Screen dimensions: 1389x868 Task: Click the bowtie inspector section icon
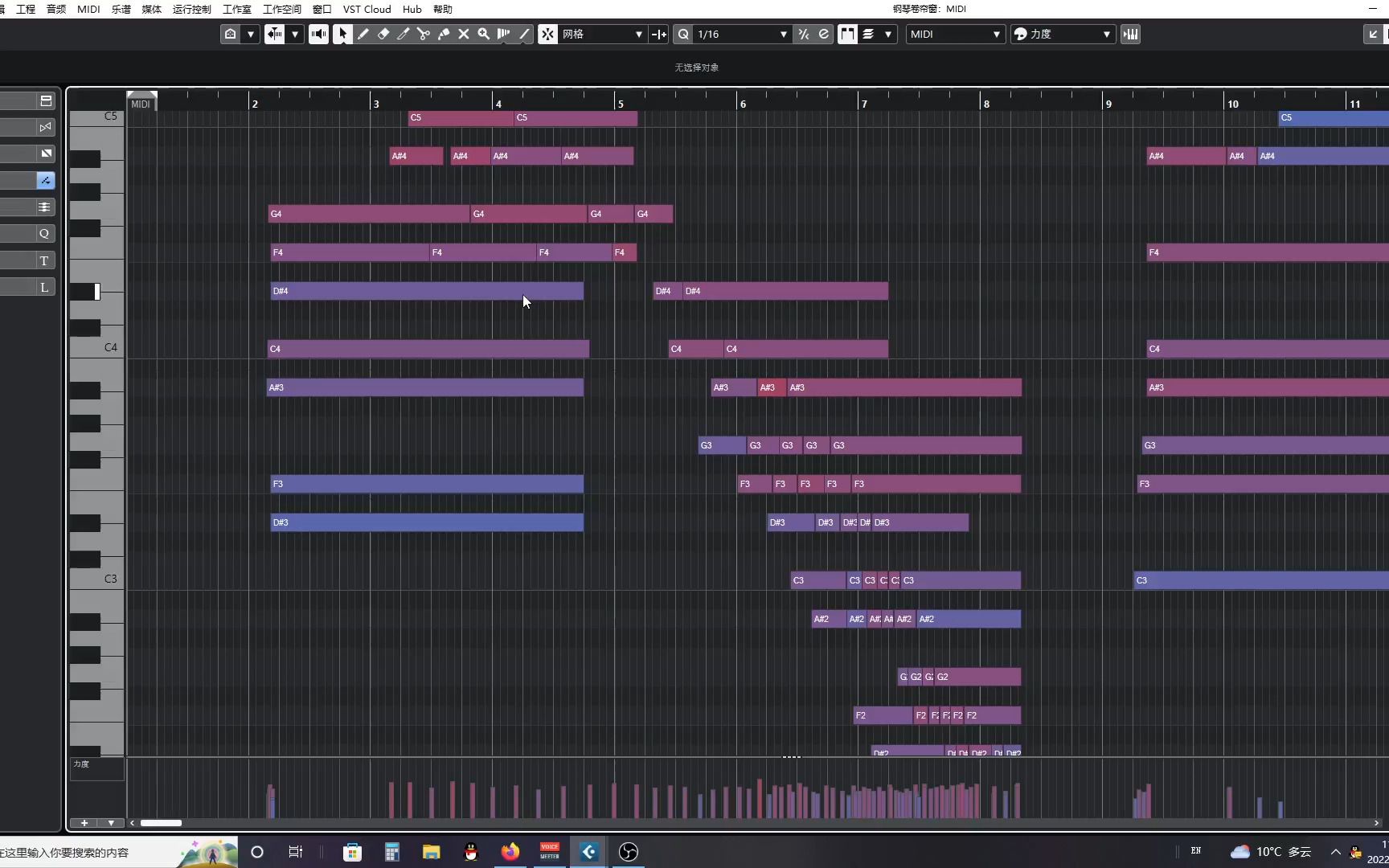point(45,127)
